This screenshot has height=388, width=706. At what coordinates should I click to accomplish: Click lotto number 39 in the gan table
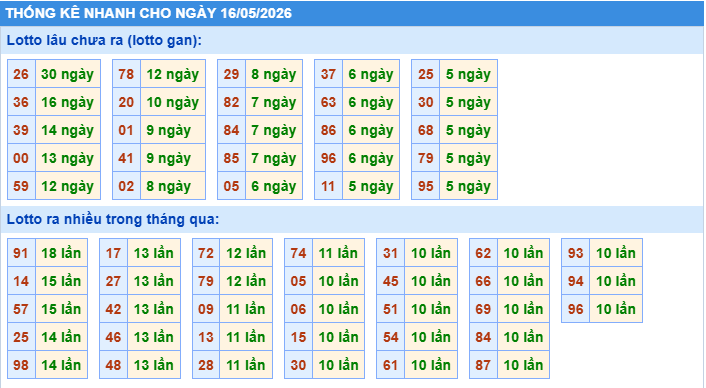tap(21, 130)
